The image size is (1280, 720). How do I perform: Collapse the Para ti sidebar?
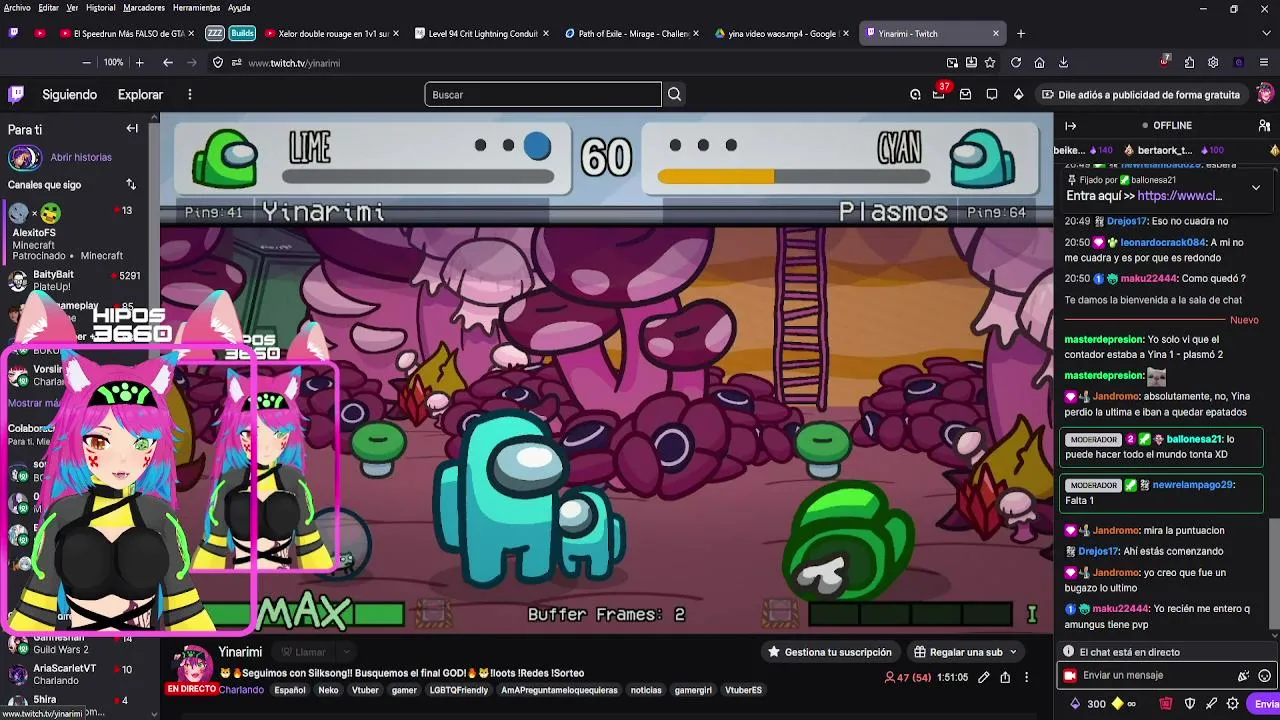point(132,128)
